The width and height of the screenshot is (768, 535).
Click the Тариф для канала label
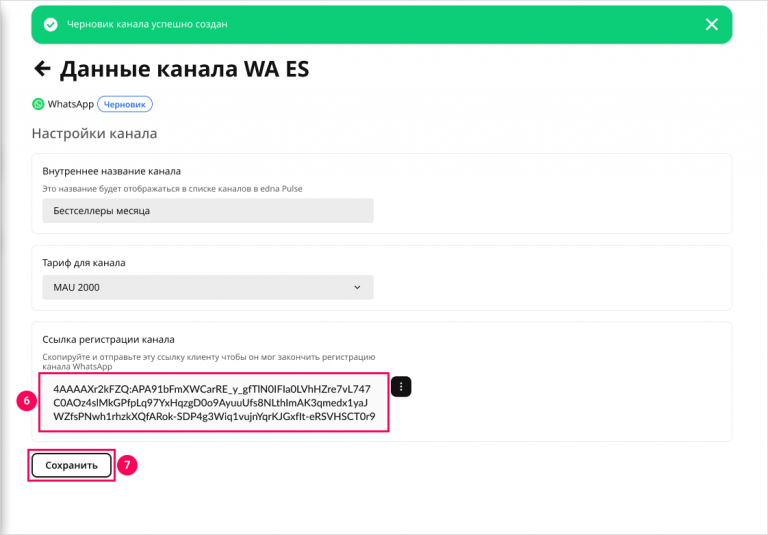[x=84, y=263]
